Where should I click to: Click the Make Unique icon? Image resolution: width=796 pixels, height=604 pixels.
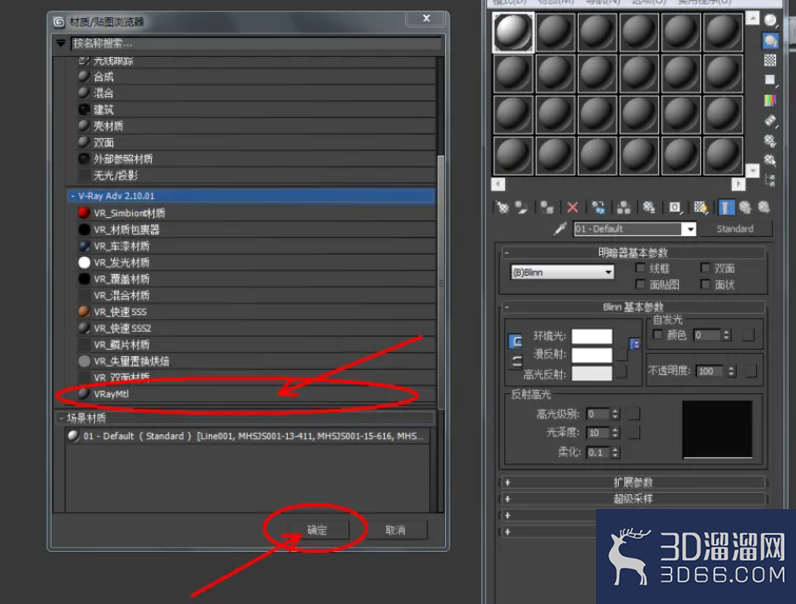point(624,207)
